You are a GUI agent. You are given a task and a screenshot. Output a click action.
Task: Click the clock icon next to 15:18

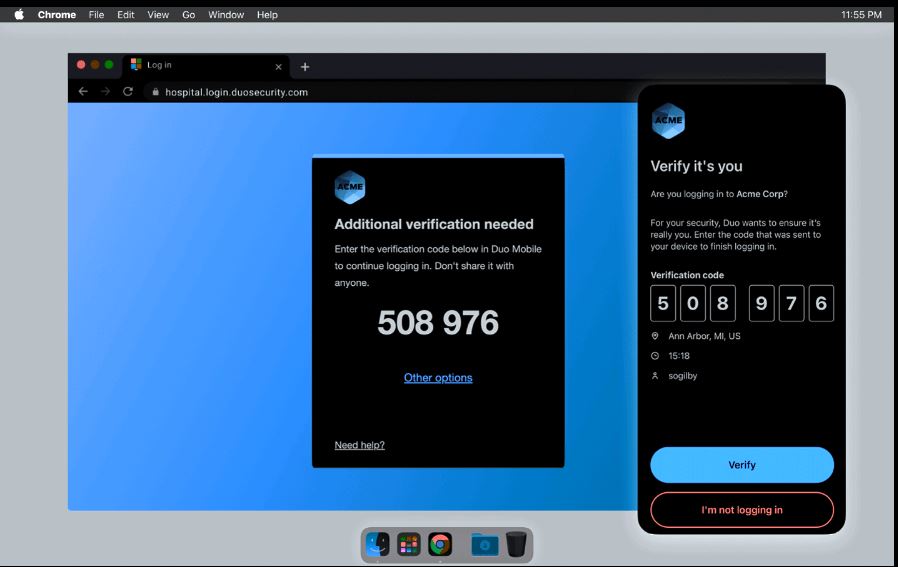[x=655, y=356]
